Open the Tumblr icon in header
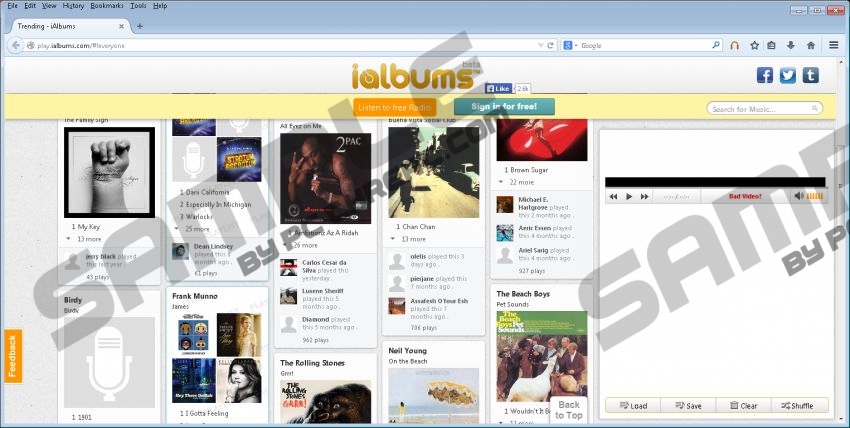Screen dimensions: 850x428 point(810,75)
